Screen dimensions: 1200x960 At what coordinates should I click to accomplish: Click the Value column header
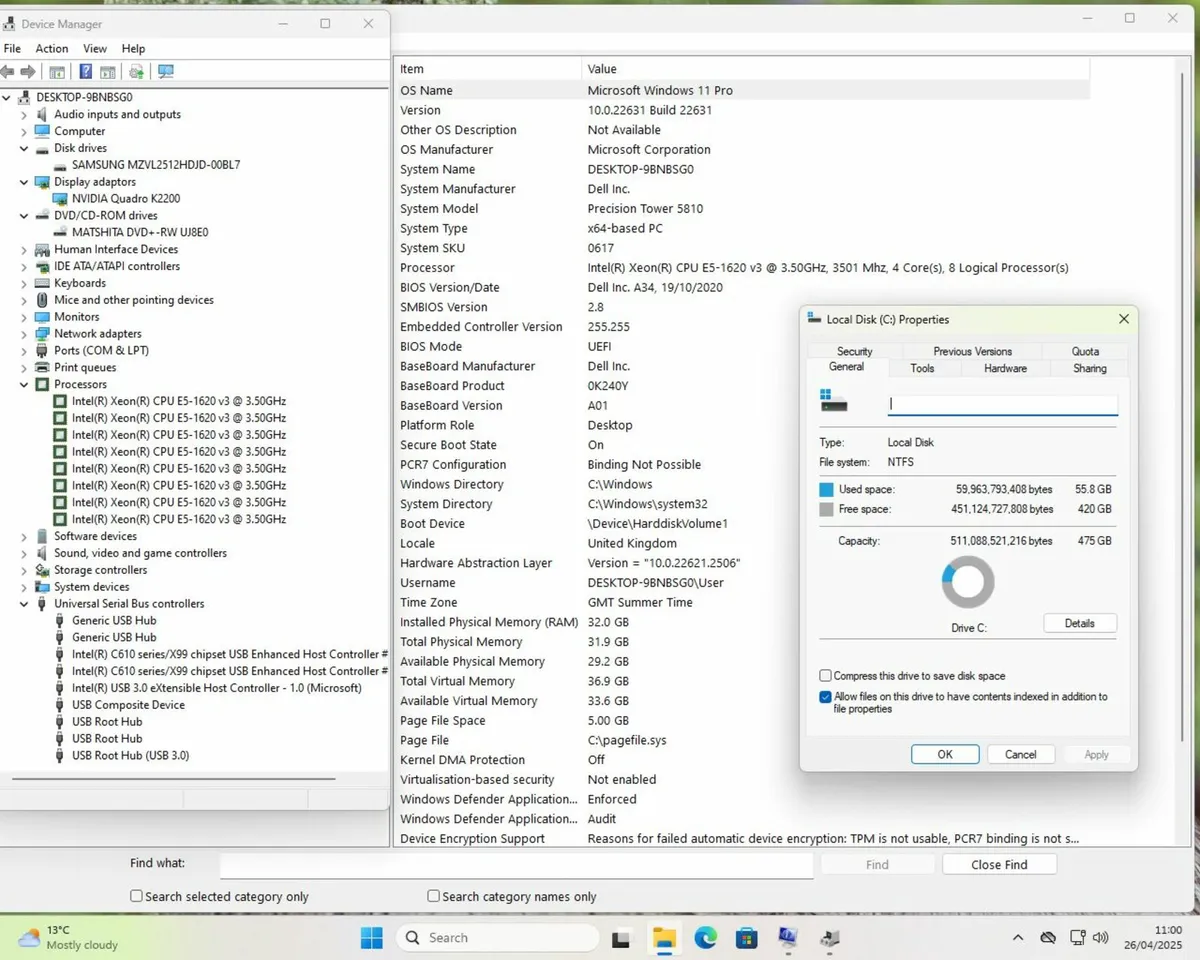tap(835, 69)
